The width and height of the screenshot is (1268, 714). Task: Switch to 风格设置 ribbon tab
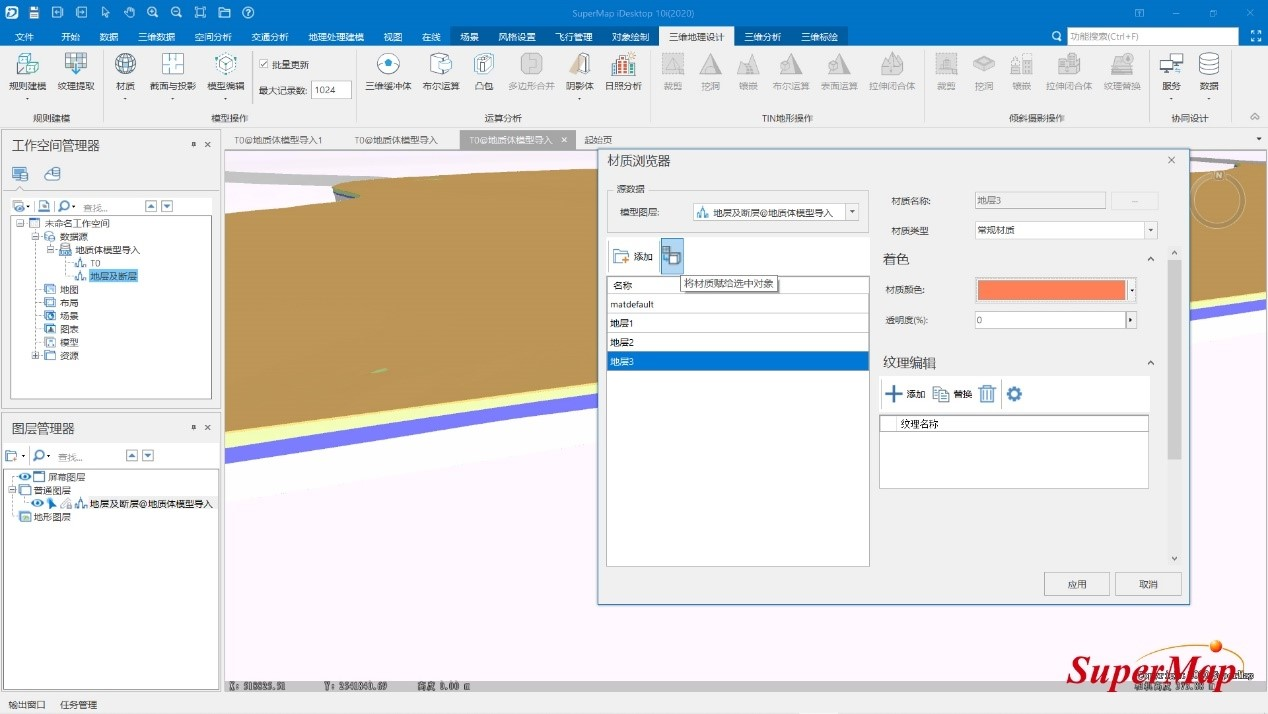pyautogui.click(x=517, y=36)
